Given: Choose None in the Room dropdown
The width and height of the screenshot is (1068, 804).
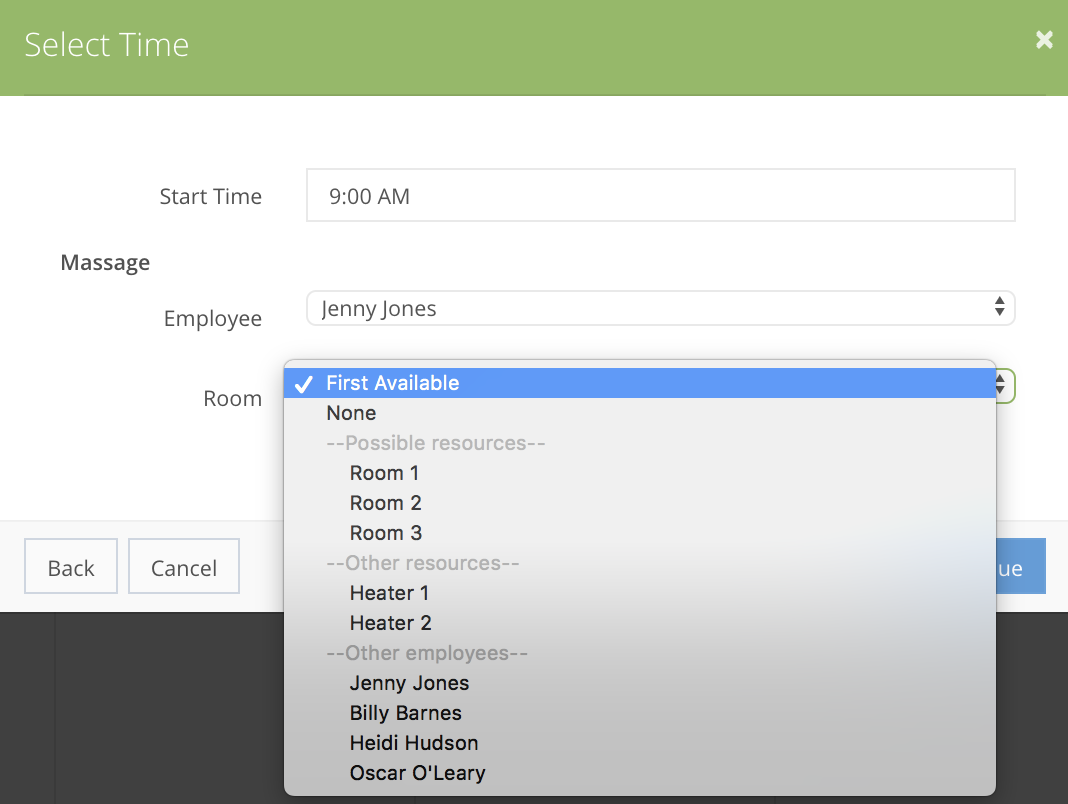Looking at the screenshot, I should [351, 413].
